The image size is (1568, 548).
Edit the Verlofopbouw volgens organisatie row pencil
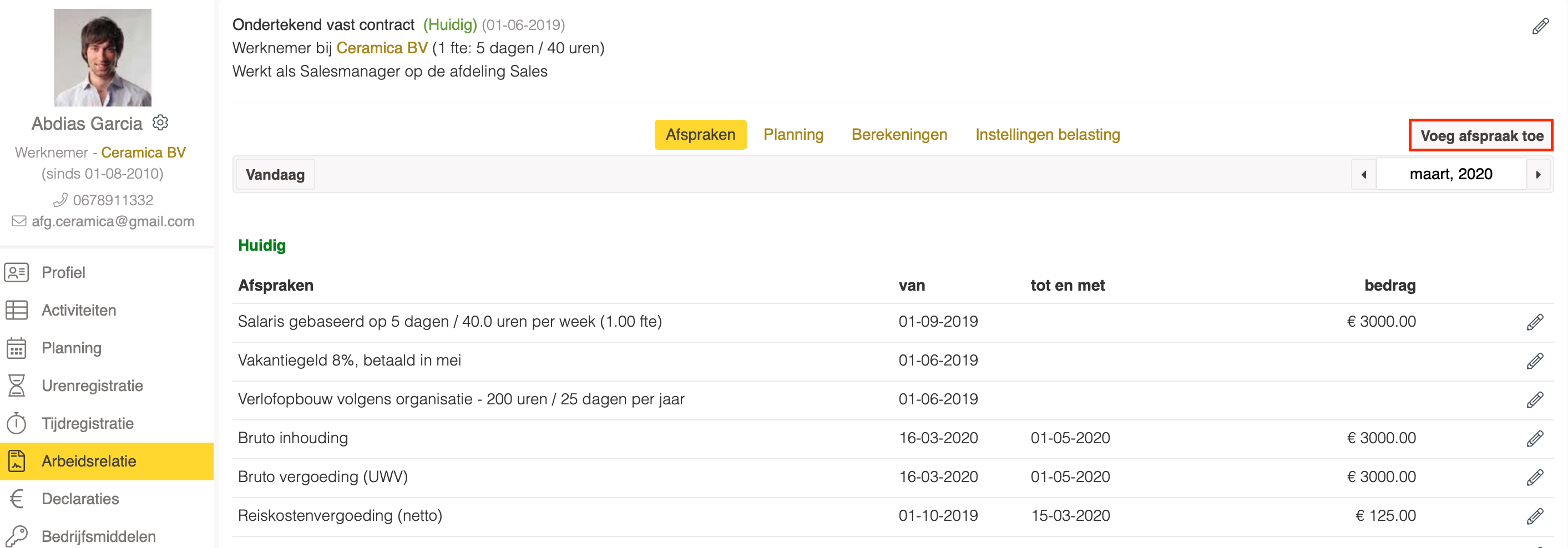coord(1535,399)
